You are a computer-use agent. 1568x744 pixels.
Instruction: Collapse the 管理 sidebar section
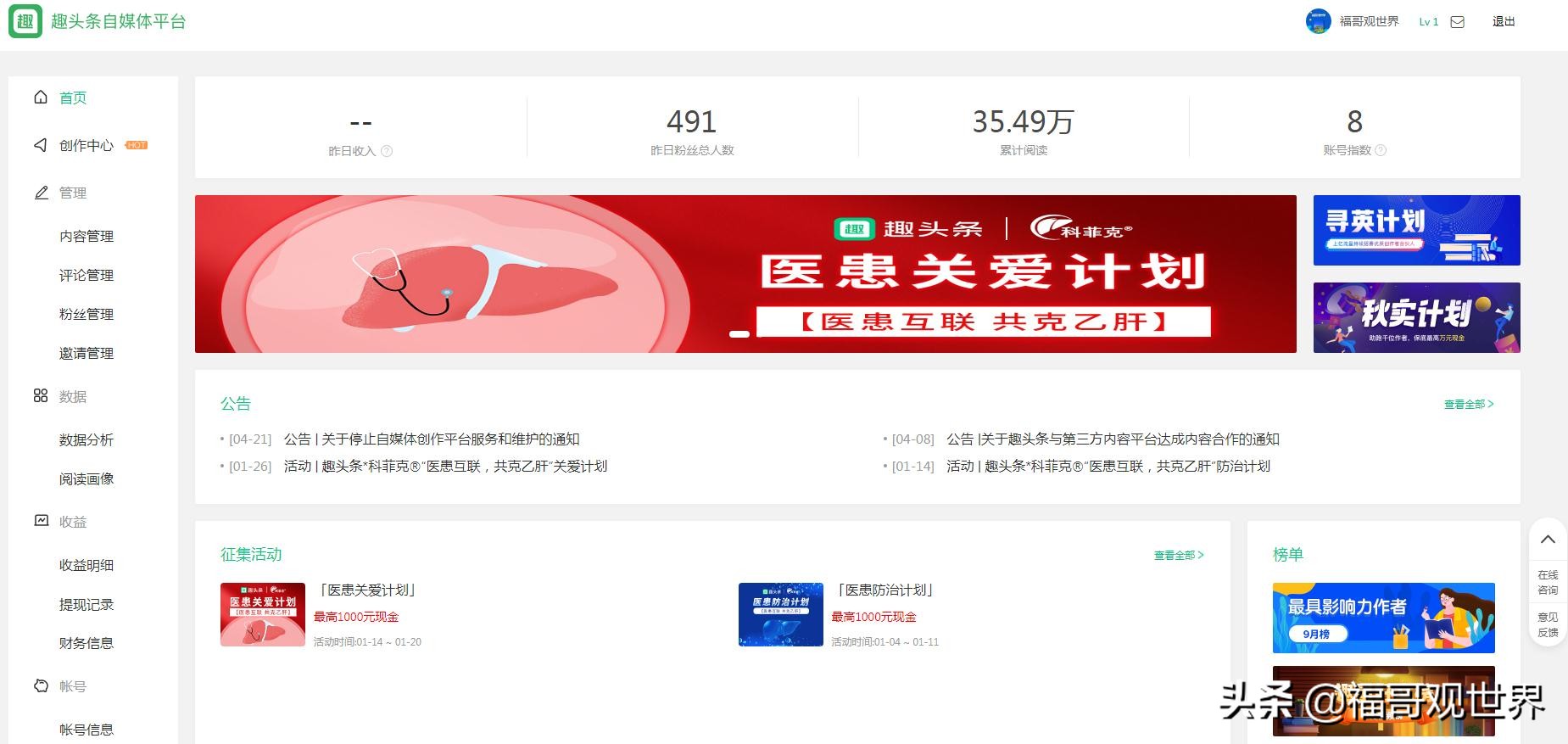point(72,193)
